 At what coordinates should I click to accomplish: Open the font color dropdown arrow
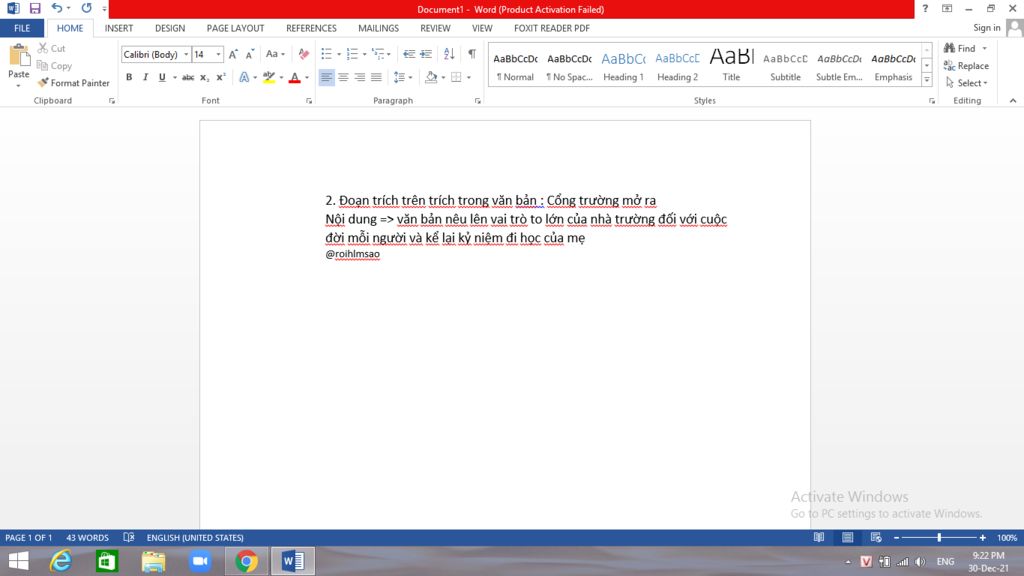coord(307,77)
